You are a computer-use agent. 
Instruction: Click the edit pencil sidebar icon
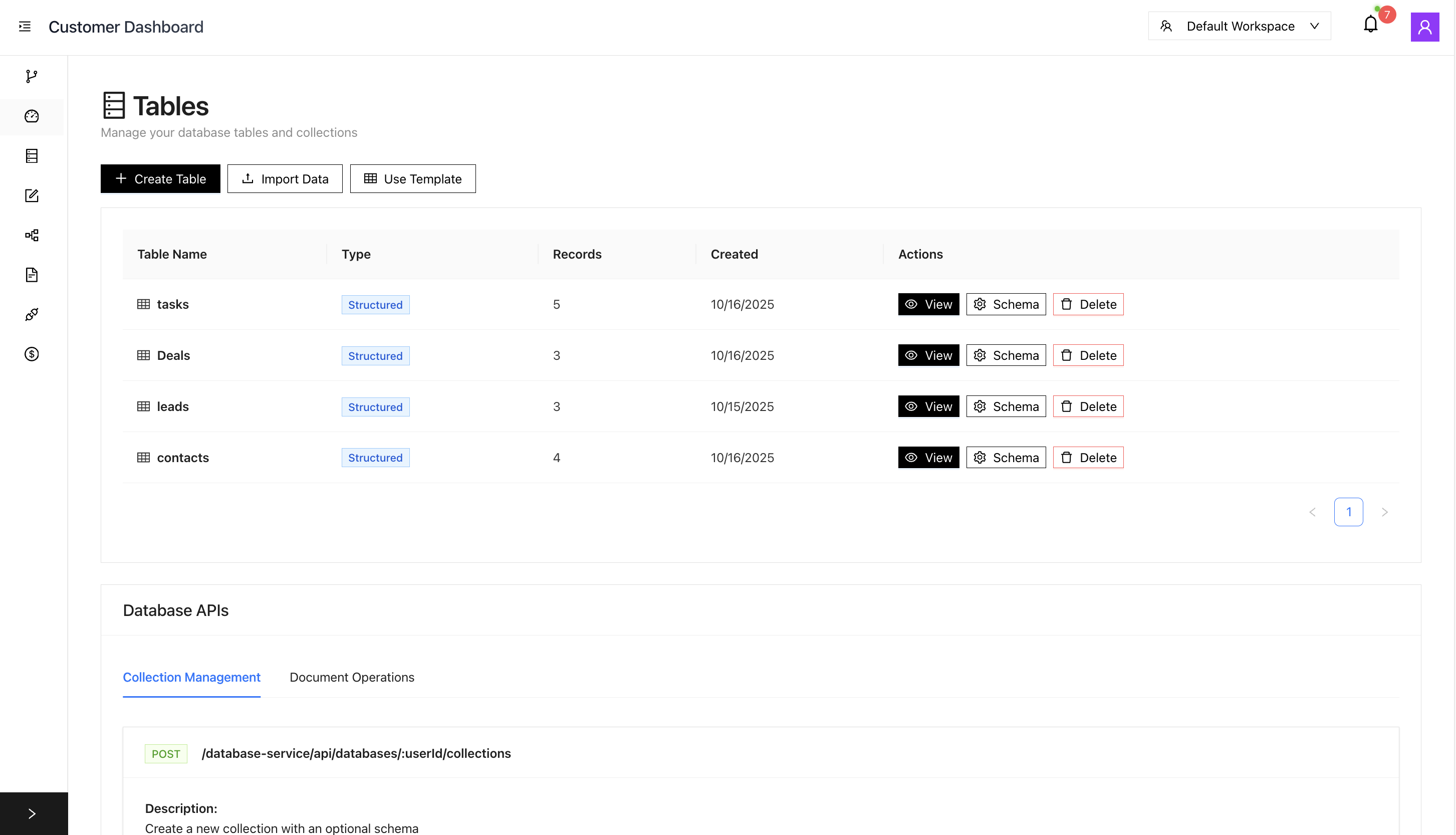click(x=32, y=195)
